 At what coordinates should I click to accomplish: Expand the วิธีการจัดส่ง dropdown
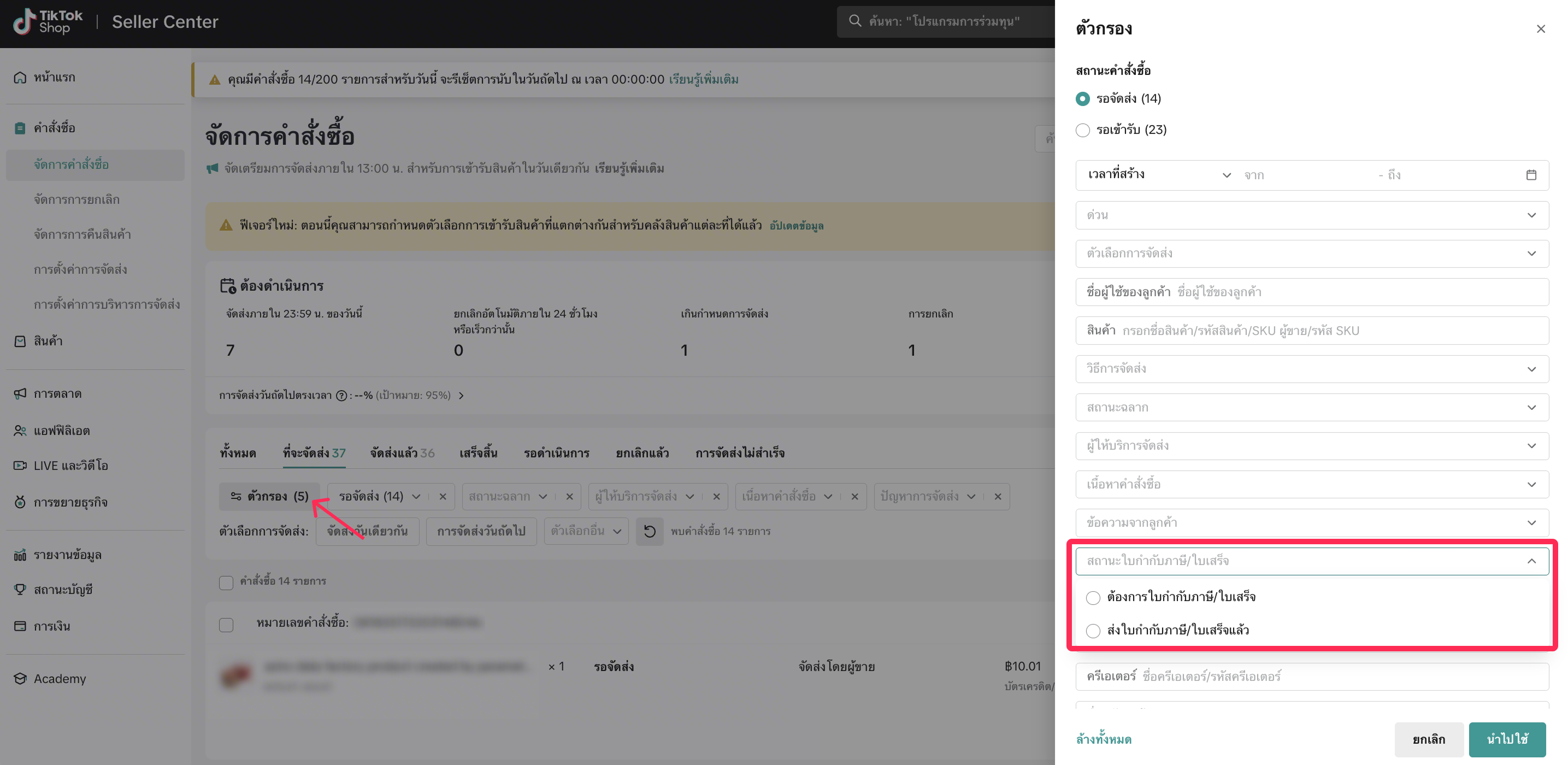tap(1312, 369)
